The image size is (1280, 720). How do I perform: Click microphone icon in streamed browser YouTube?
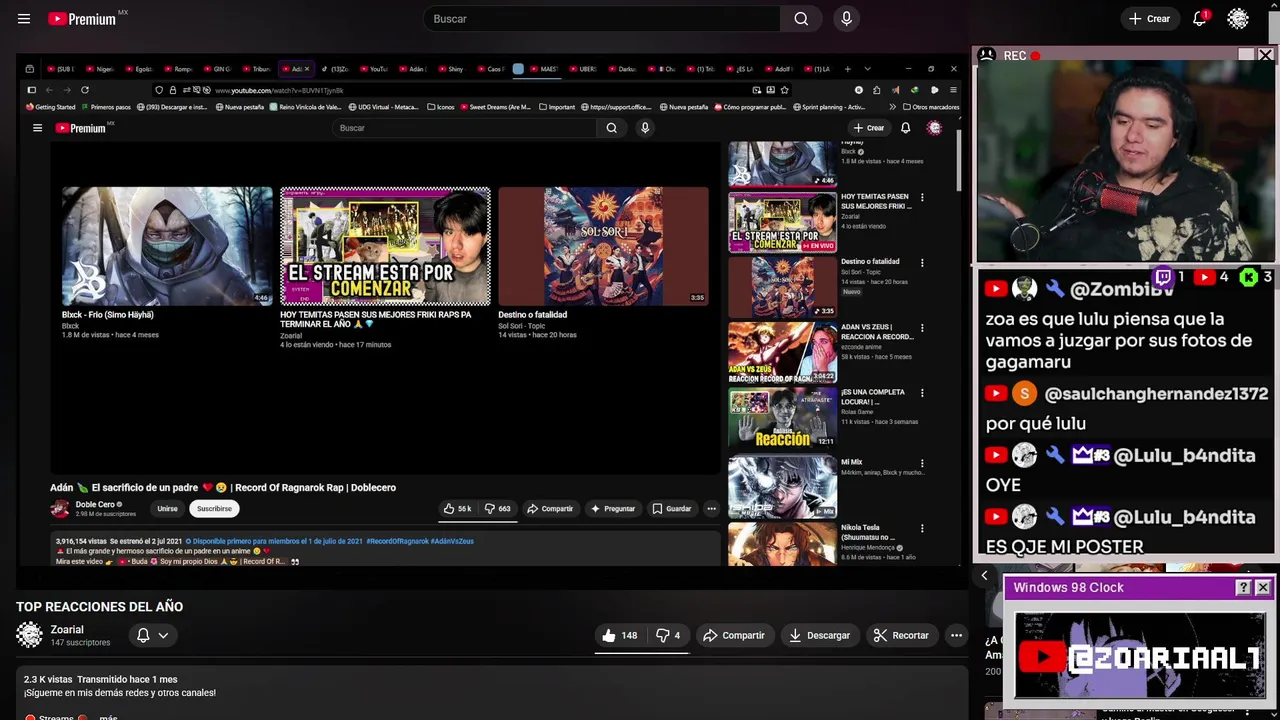click(x=645, y=128)
